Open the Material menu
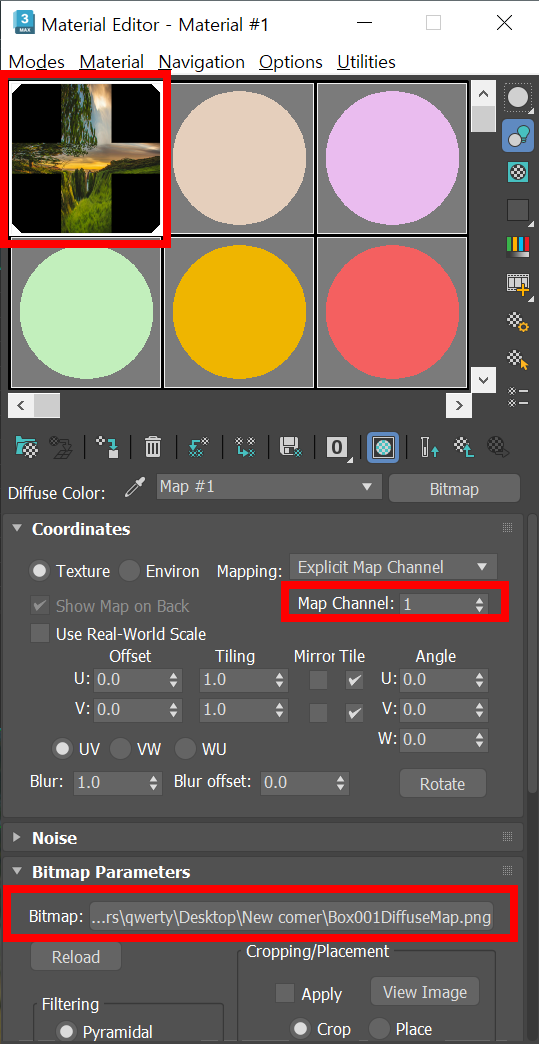 click(112, 62)
